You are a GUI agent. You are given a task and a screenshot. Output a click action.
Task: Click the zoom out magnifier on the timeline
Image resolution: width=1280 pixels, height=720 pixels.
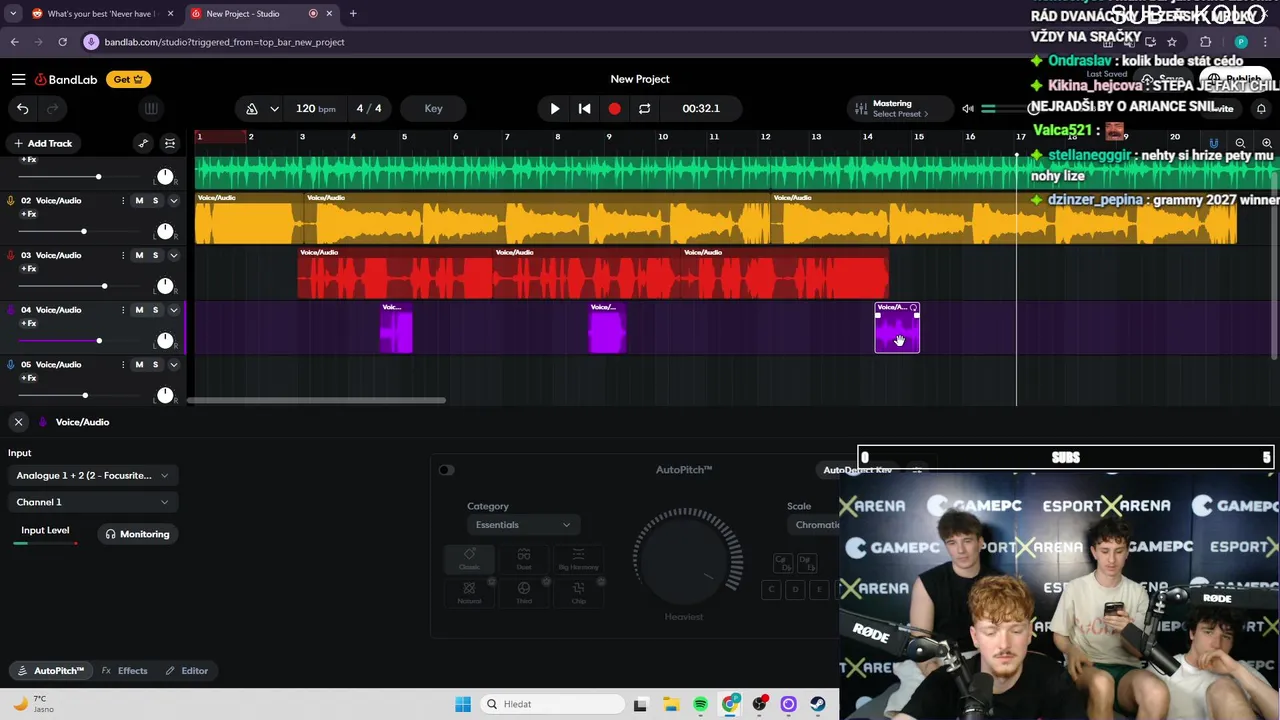click(x=1240, y=144)
